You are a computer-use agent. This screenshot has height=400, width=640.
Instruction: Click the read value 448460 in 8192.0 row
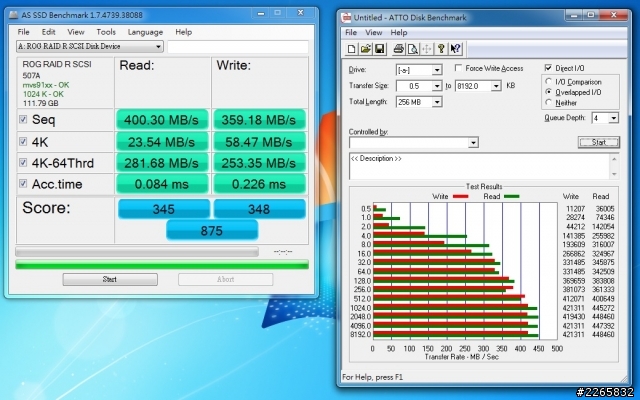coord(602,335)
